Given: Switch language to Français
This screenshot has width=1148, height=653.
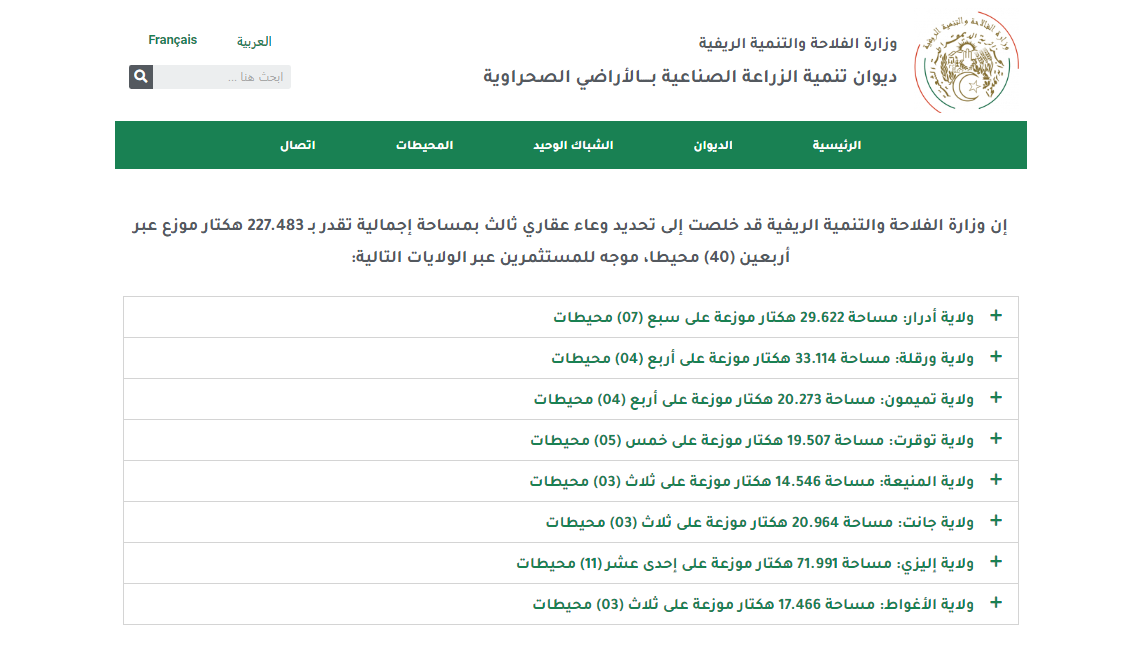Looking at the screenshot, I should (173, 40).
